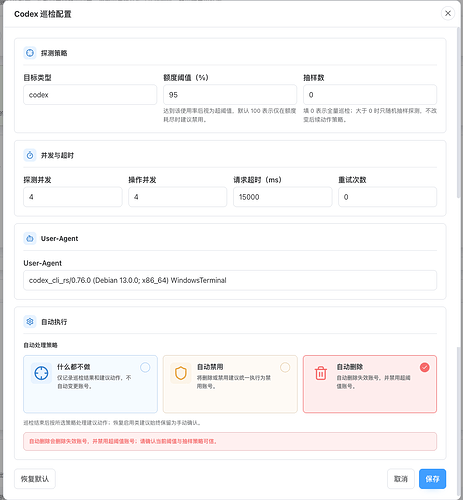Viewport: 463px width, 500px height.
Task: Click the 并发与超时 stopwatch icon
Action: coord(30,155)
